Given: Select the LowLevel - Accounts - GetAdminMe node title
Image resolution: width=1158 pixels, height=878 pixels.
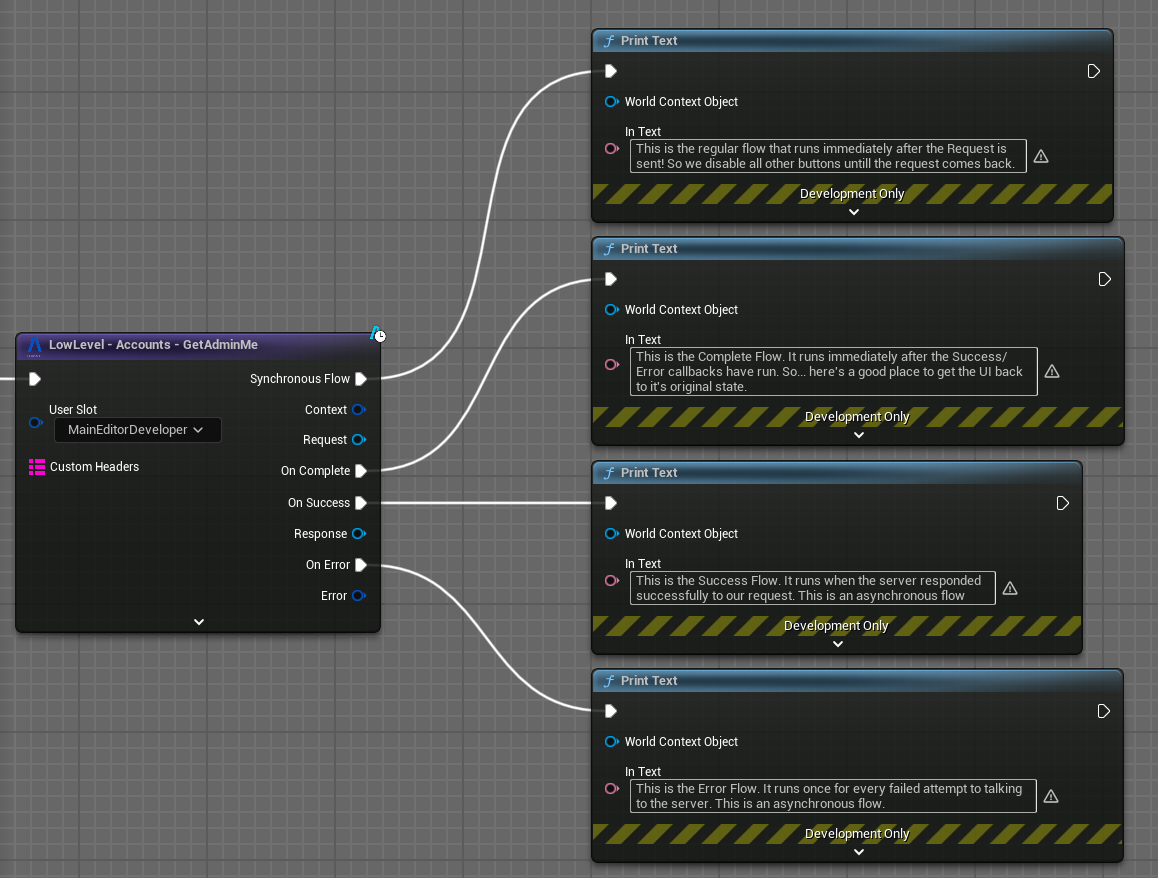Looking at the screenshot, I should point(153,345).
